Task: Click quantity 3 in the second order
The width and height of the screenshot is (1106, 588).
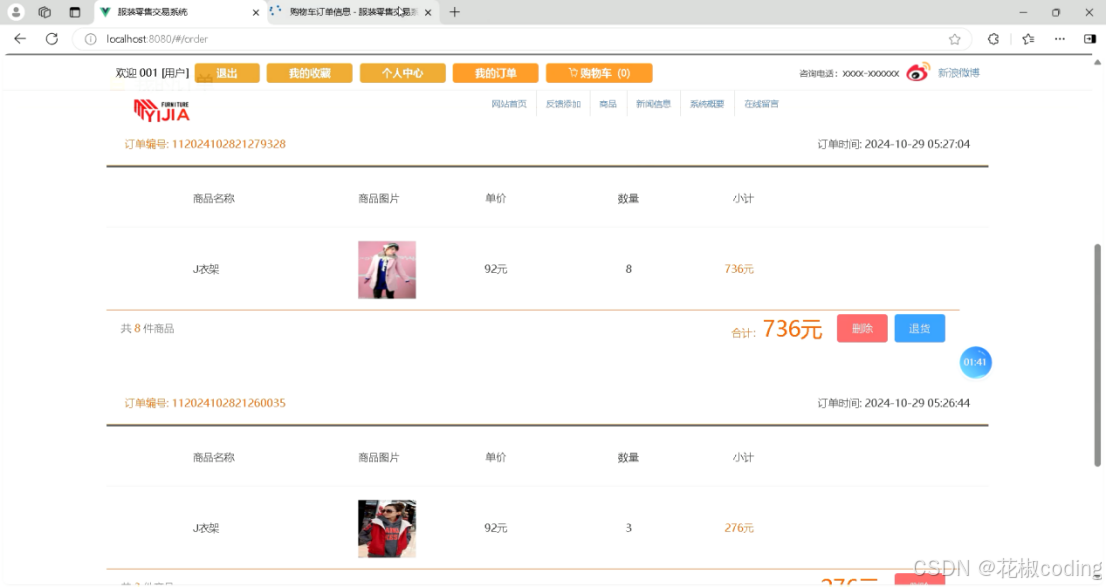Action: click(x=628, y=527)
